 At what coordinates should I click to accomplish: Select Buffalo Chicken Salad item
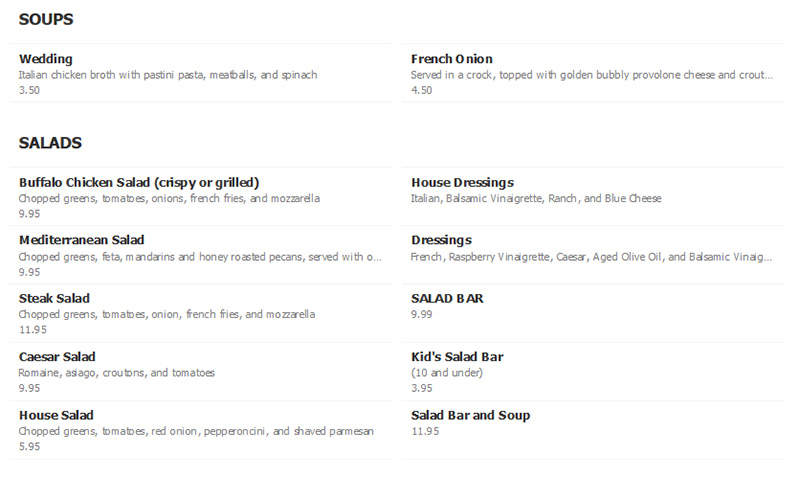200,197
